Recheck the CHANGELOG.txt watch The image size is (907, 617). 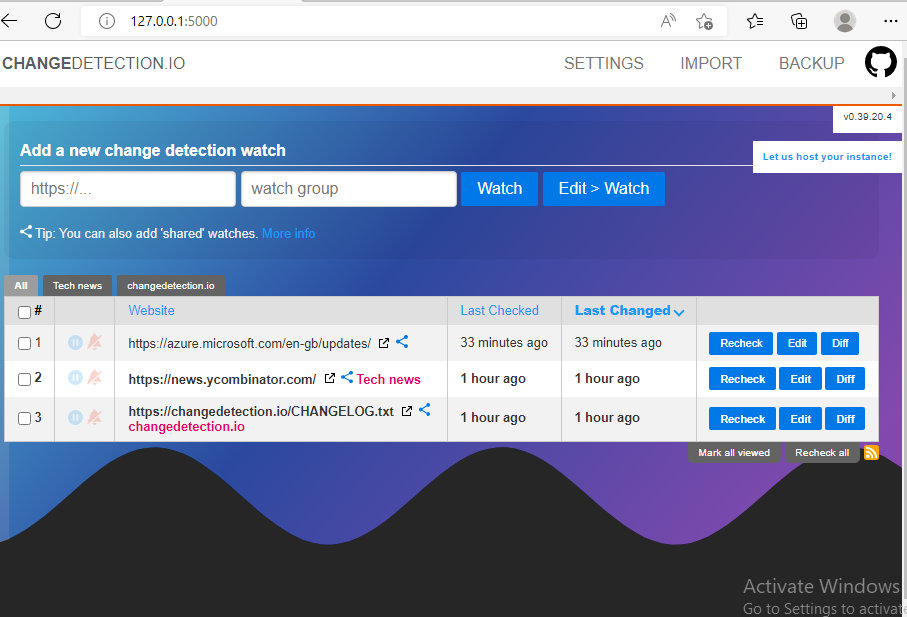click(x=742, y=419)
